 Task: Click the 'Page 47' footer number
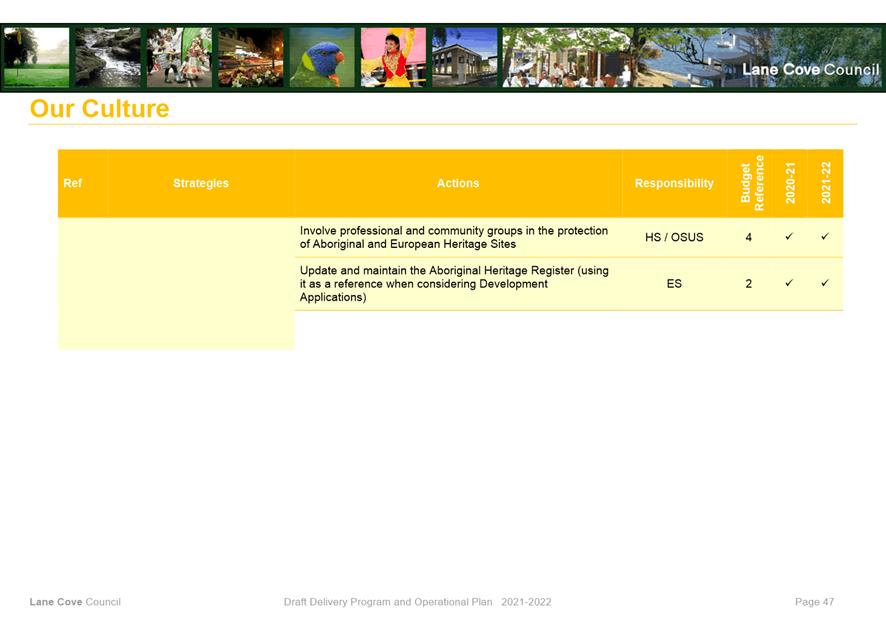click(814, 602)
